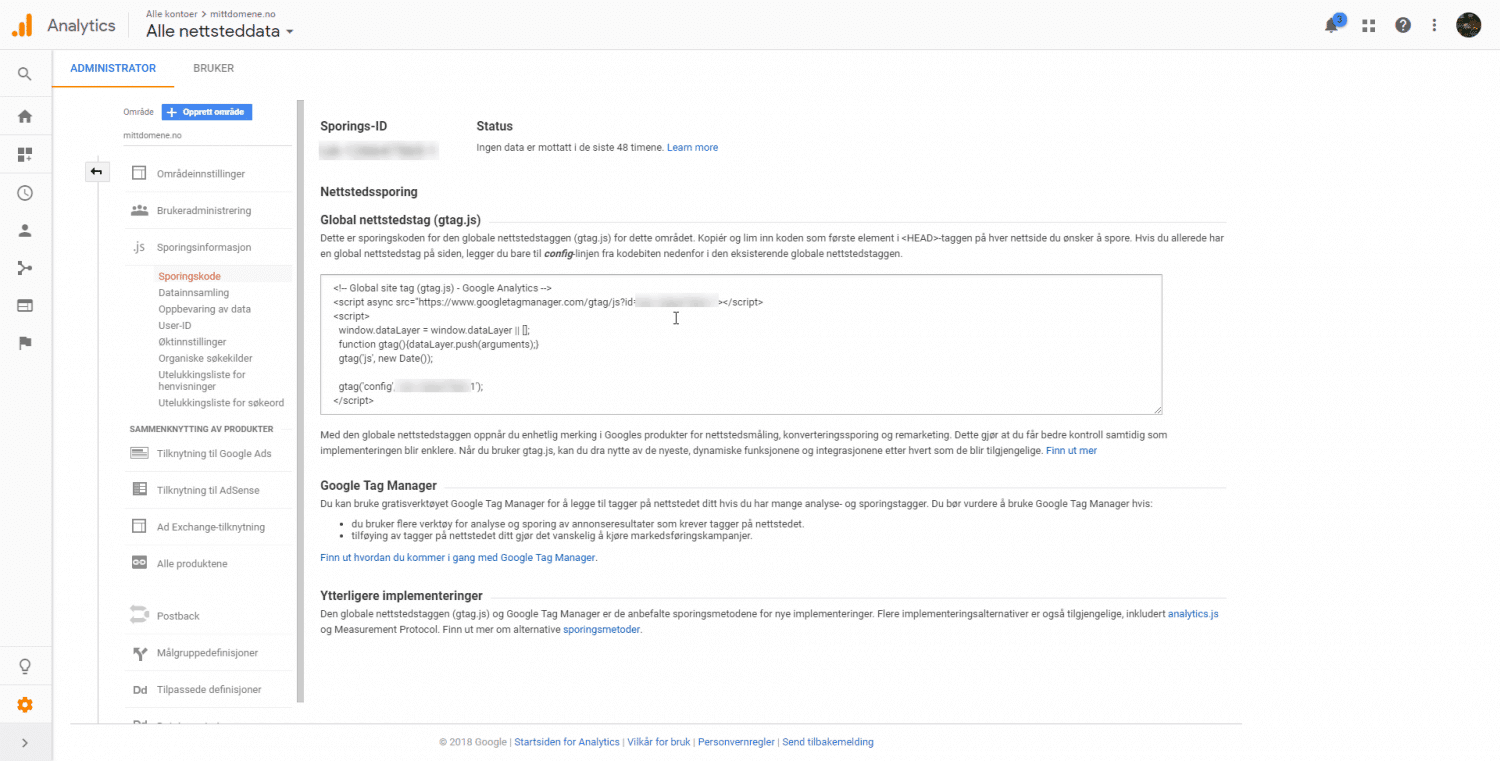This screenshot has height=761, width=1500.
Task: Open Alle nettsteddata view dropdown
Action: coord(220,31)
